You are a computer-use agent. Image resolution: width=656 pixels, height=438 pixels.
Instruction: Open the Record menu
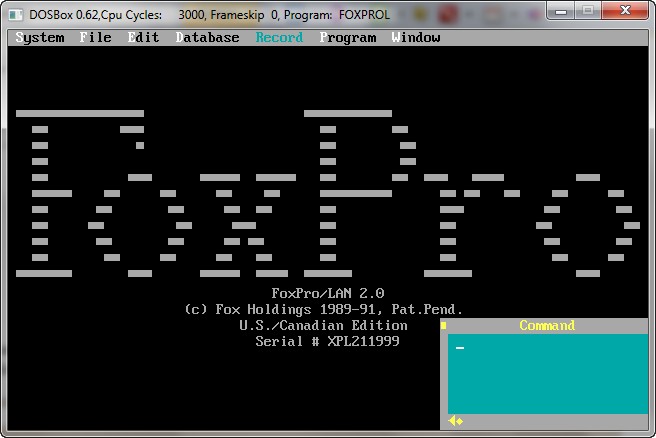pyautogui.click(x=279, y=38)
